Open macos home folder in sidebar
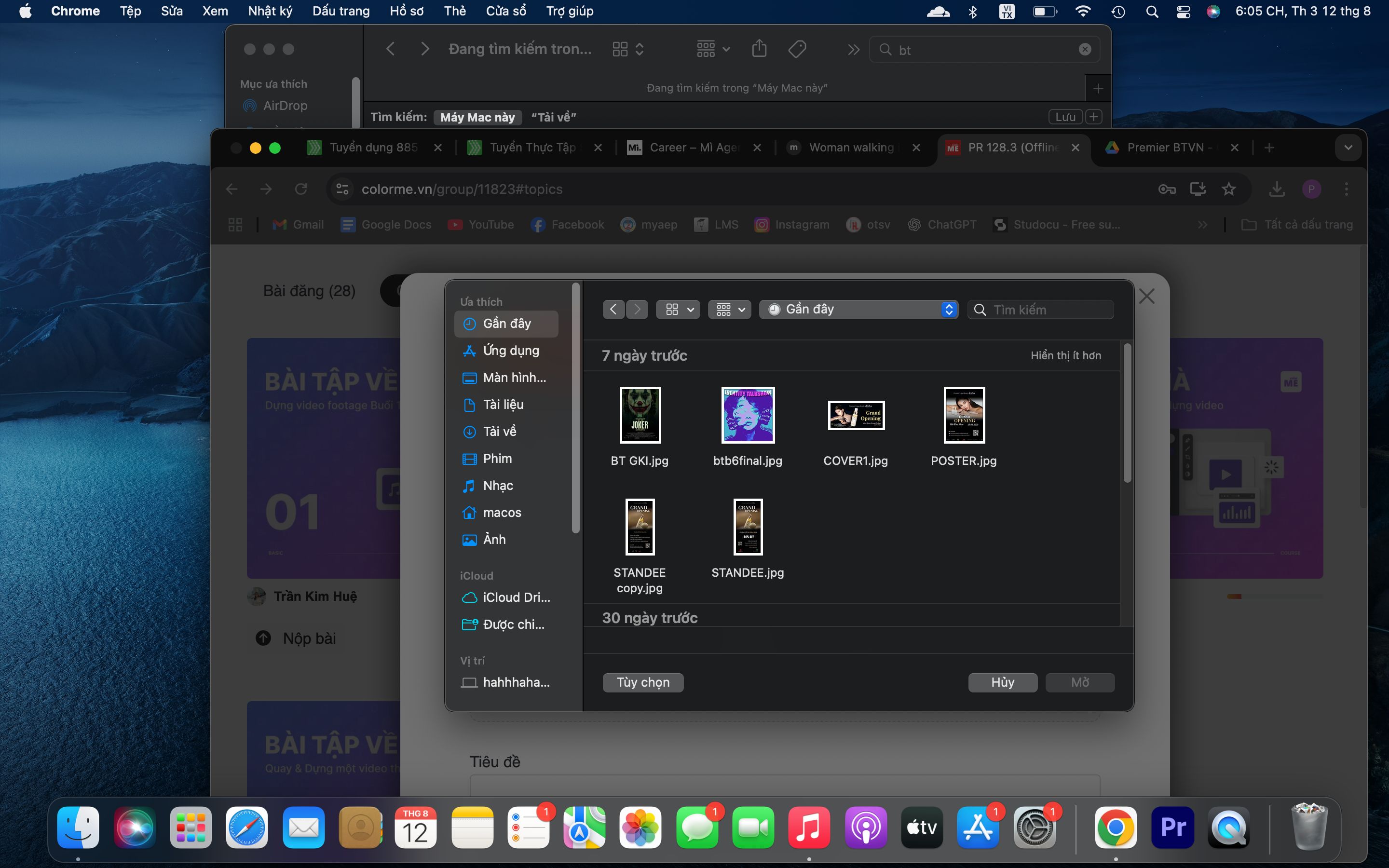Image resolution: width=1389 pixels, height=868 pixels. 505,513
